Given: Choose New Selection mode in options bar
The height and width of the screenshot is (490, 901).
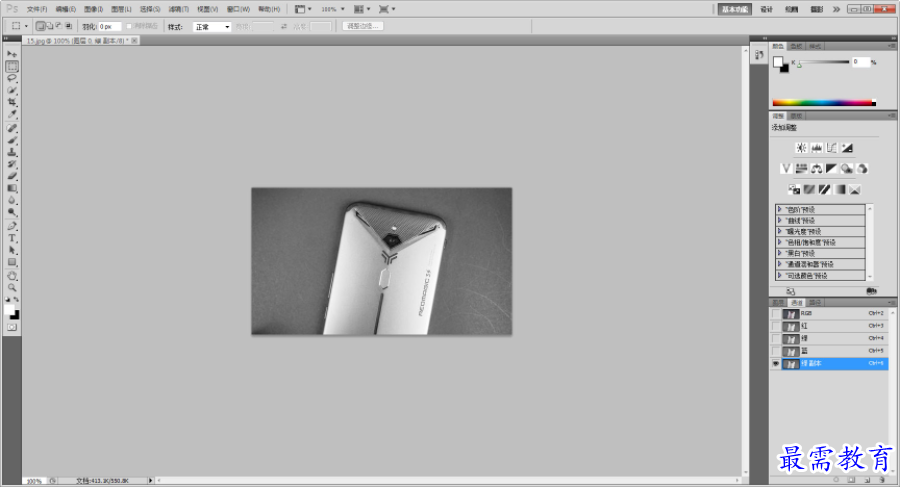Looking at the screenshot, I should pos(41,26).
